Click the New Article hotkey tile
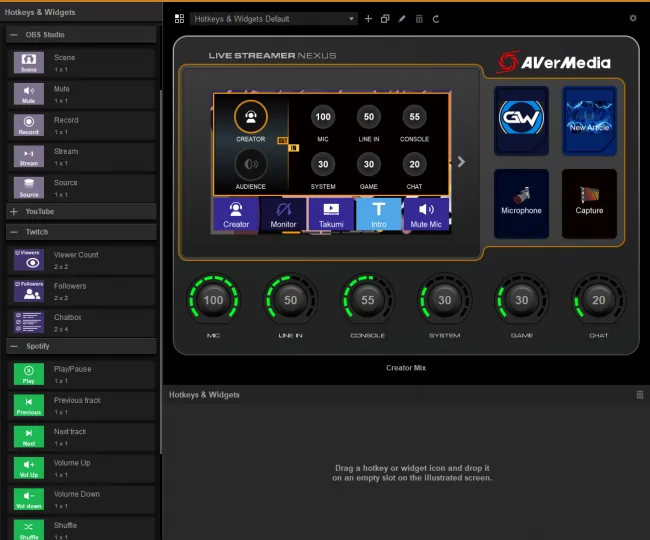Image resolution: width=650 pixels, height=540 pixels. coord(589,121)
